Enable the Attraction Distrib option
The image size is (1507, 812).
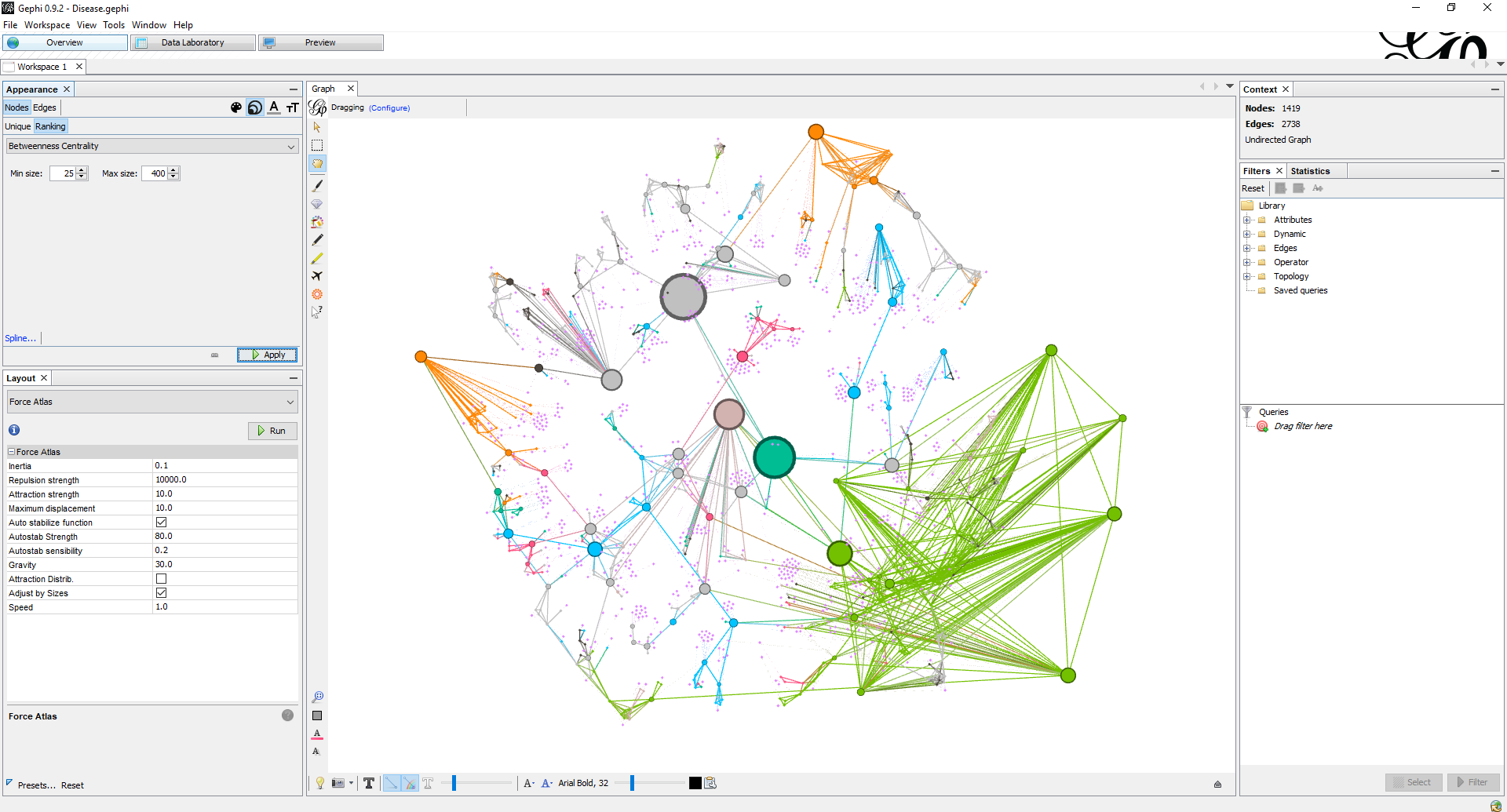point(161,578)
